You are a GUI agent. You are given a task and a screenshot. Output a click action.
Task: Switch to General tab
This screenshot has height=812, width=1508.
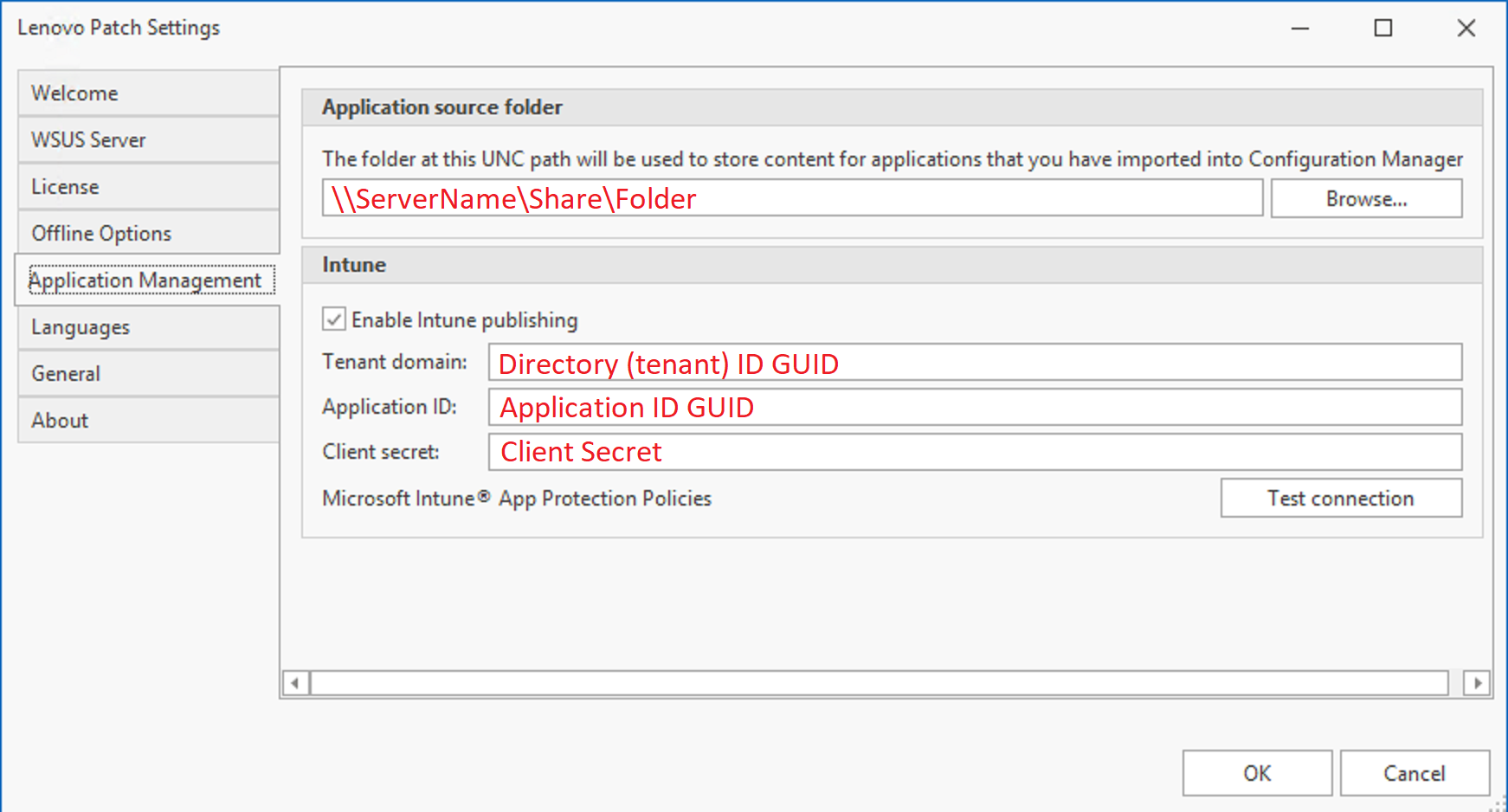point(148,374)
